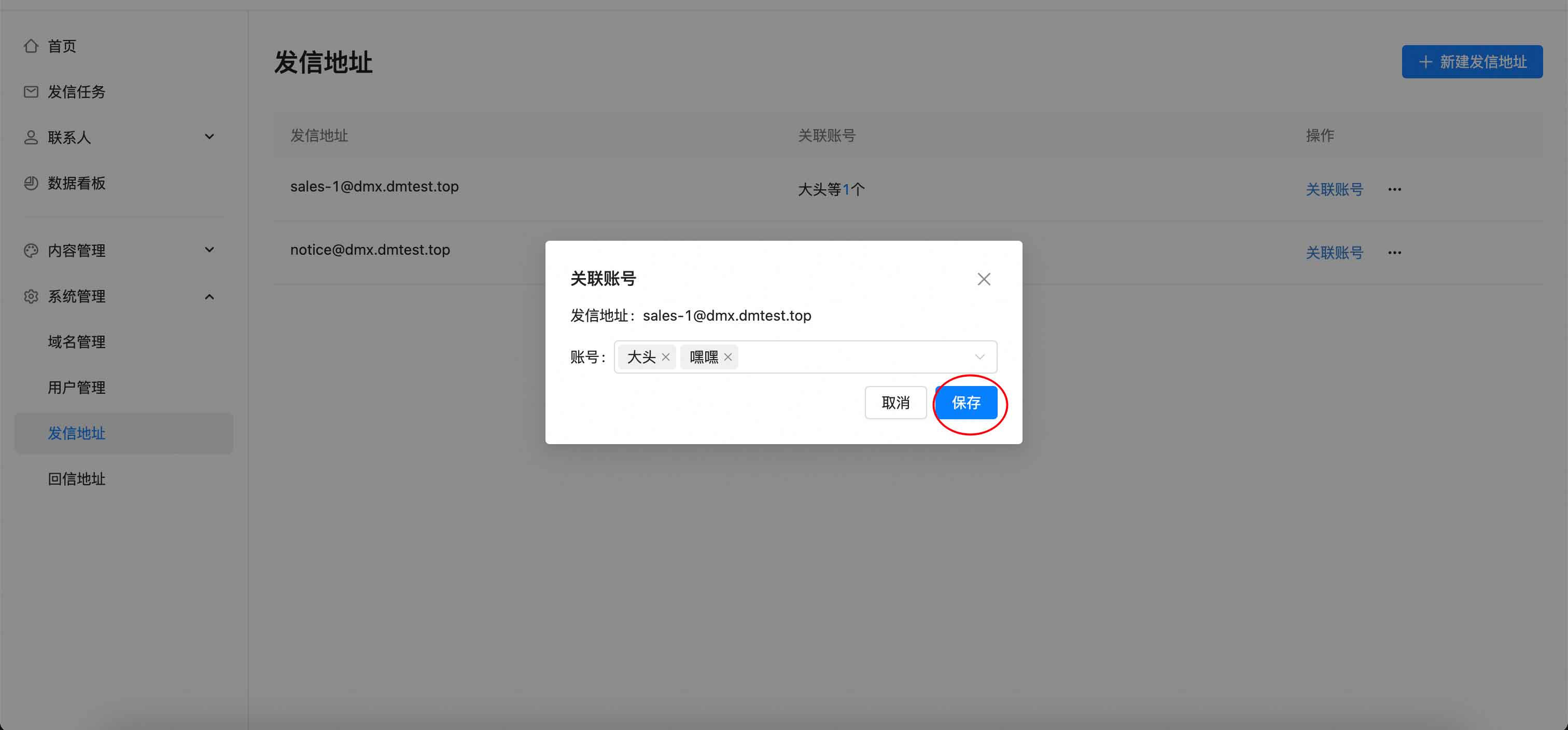Click inside the 账号 multi-select field
The width and height of the screenshot is (1568, 730).
tap(852, 357)
